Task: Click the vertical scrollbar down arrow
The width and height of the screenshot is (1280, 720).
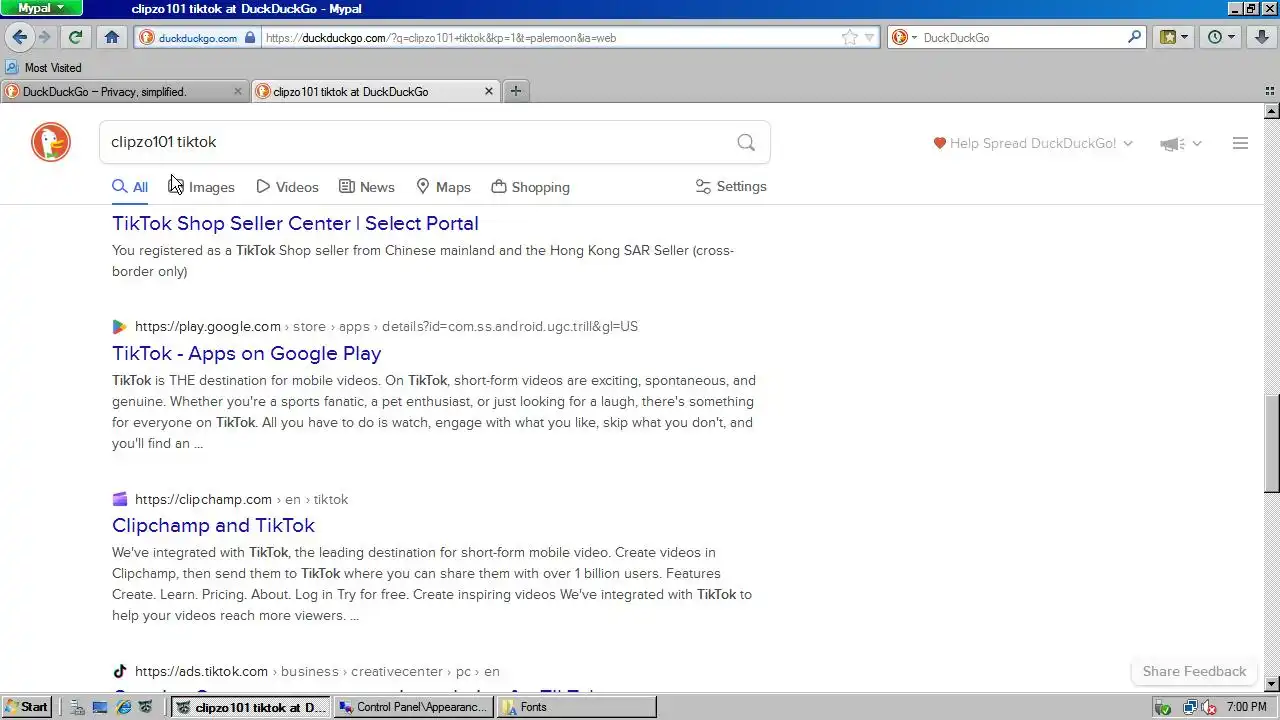Action: [1271, 685]
